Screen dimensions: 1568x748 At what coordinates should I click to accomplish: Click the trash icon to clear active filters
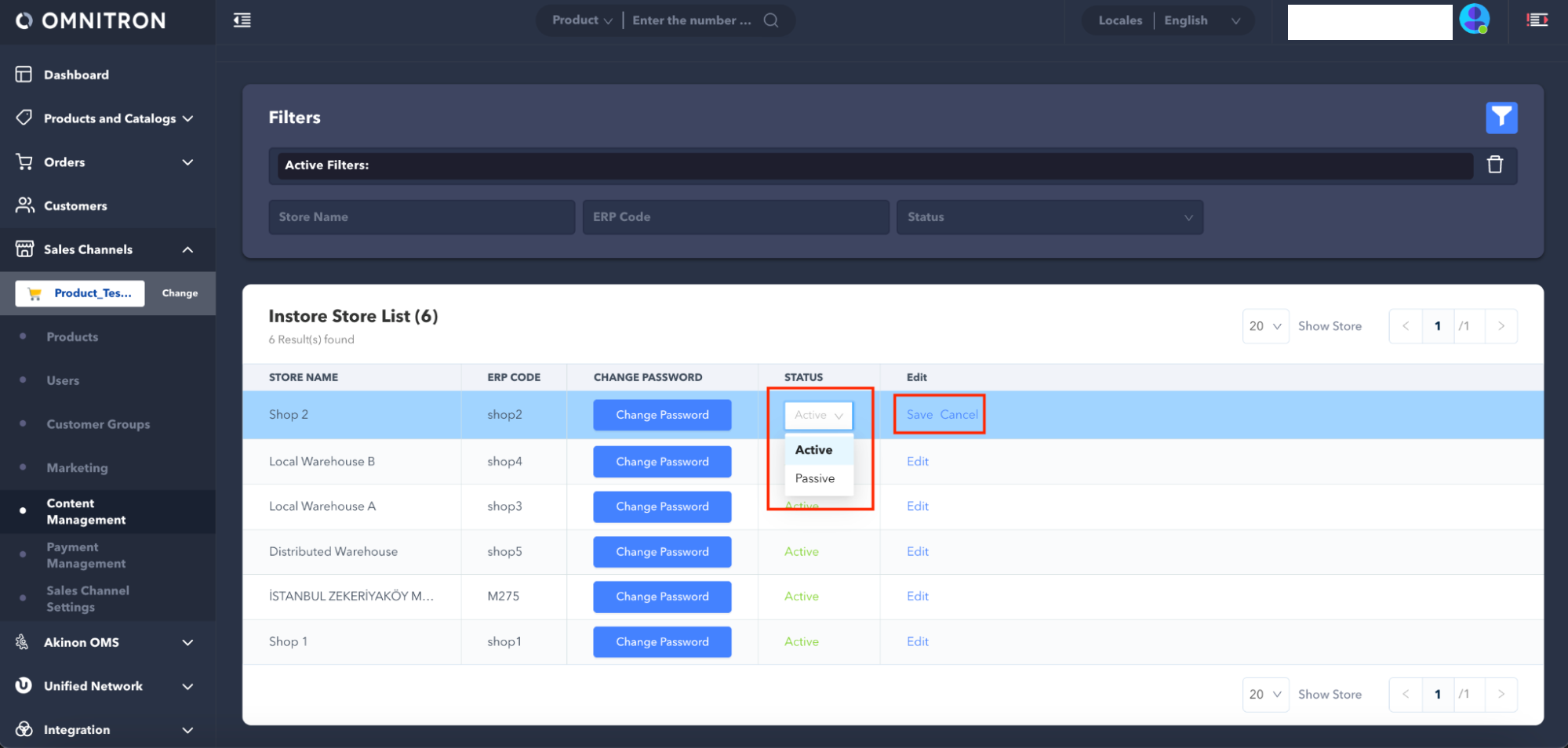click(1494, 165)
